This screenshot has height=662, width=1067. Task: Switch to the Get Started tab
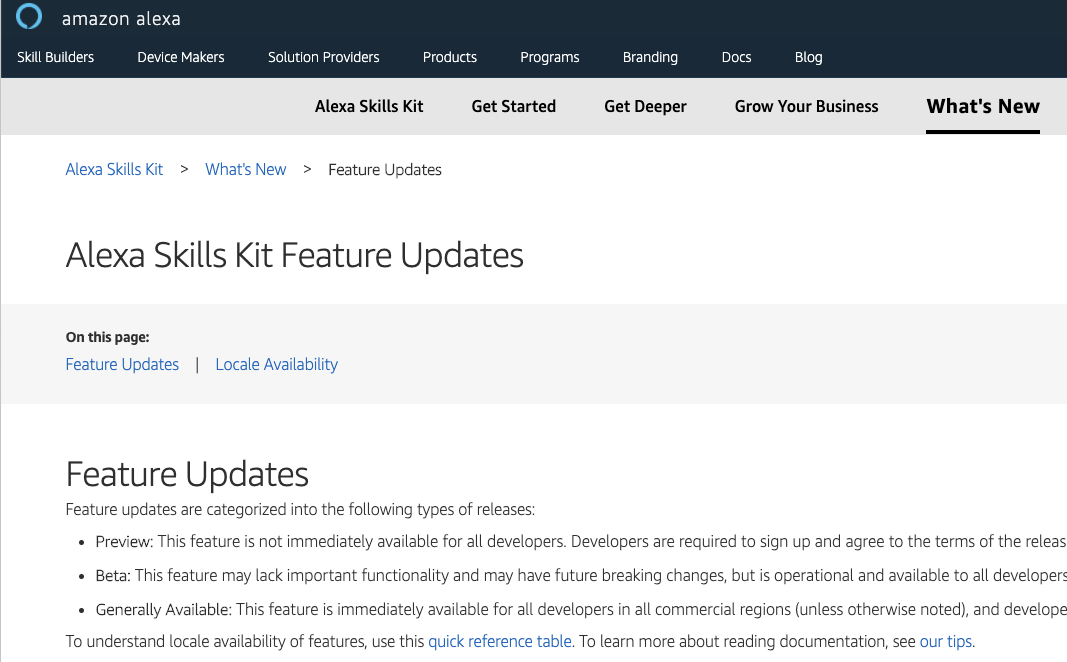pyautogui.click(x=514, y=106)
